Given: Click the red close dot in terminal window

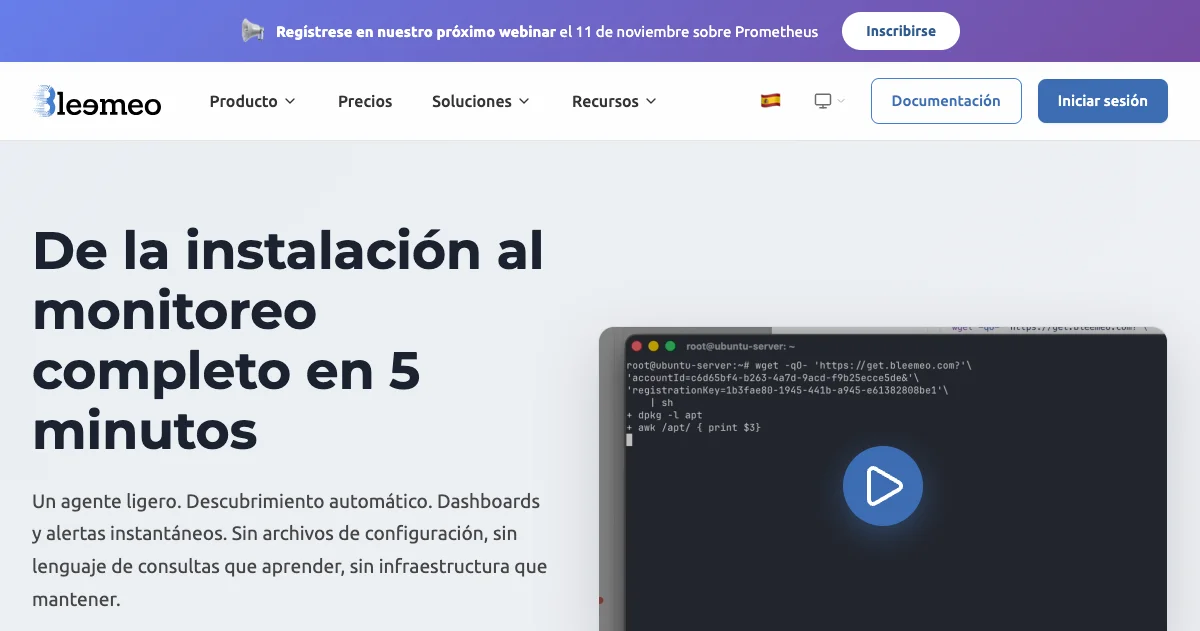Looking at the screenshot, I should click(x=636, y=345).
